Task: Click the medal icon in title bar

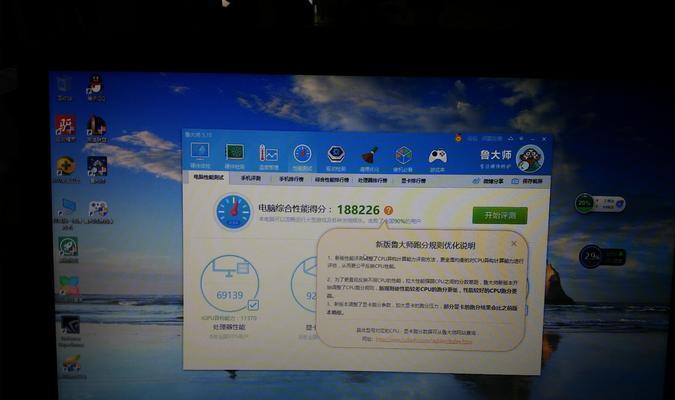Action: (458, 138)
